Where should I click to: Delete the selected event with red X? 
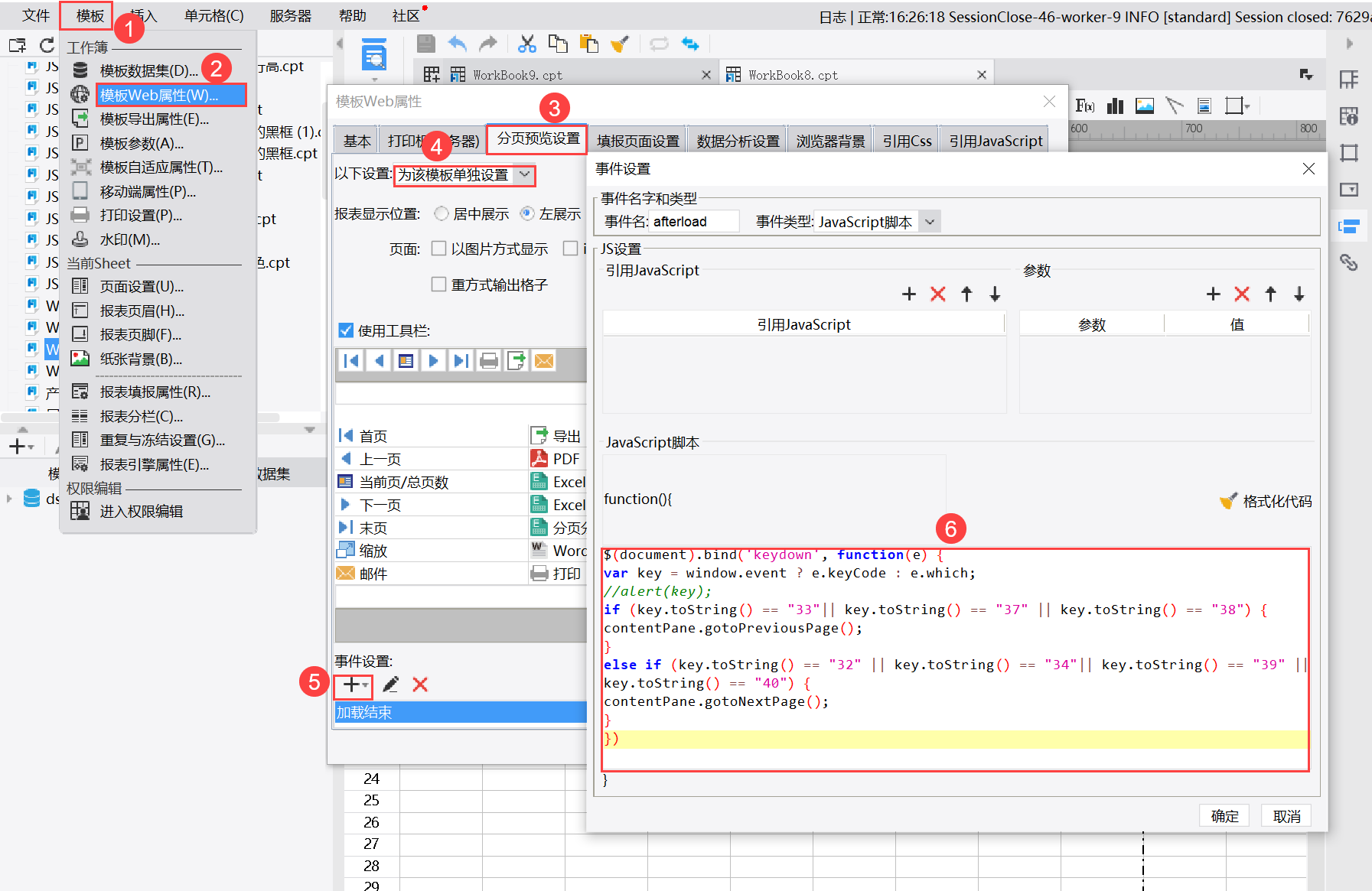420,685
